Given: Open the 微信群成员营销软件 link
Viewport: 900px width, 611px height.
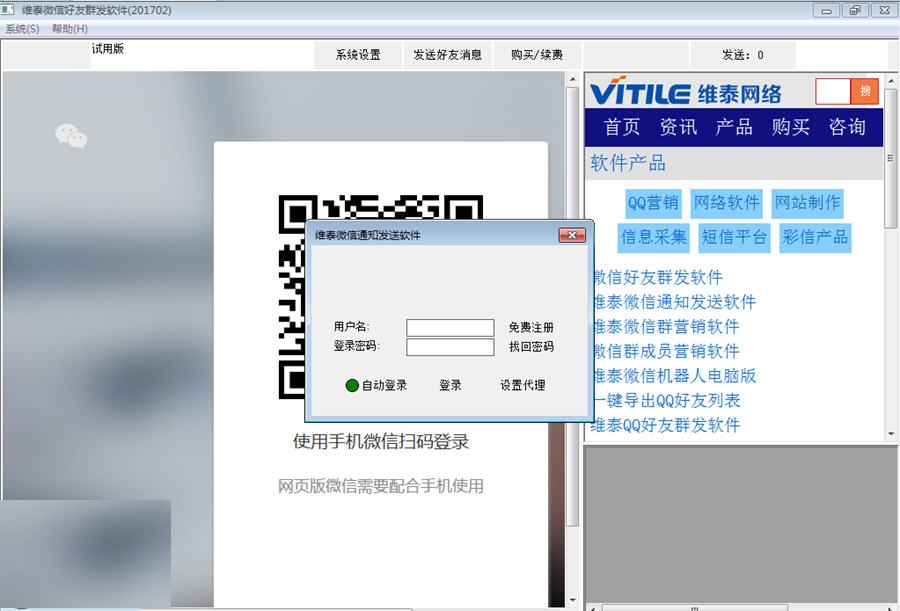Looking at the screenshot, I should (666, 351).
